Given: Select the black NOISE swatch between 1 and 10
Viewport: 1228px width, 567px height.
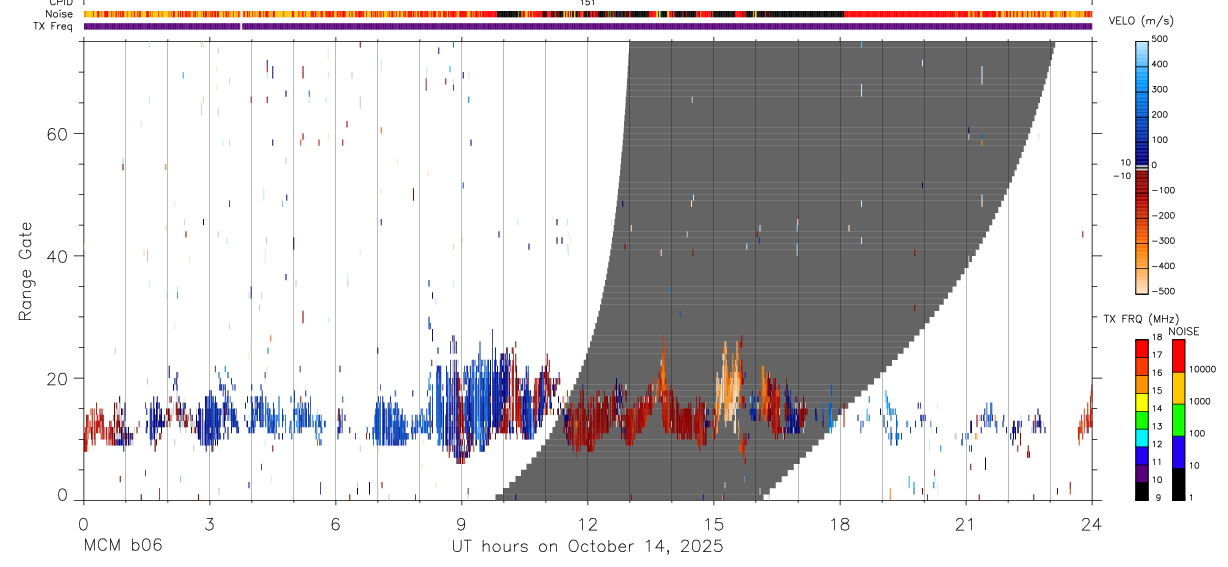Looking at the screenshot, I should (1177, 482).
